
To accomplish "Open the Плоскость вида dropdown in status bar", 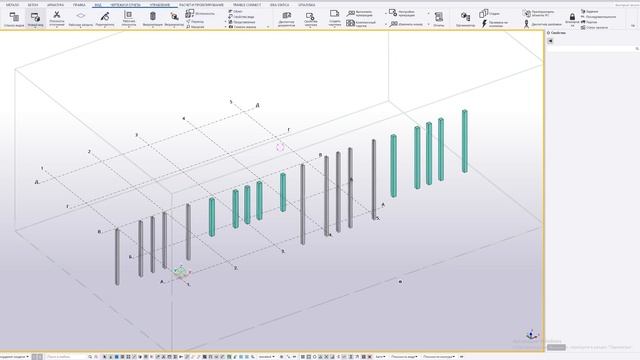I will (x=404, y=357).
